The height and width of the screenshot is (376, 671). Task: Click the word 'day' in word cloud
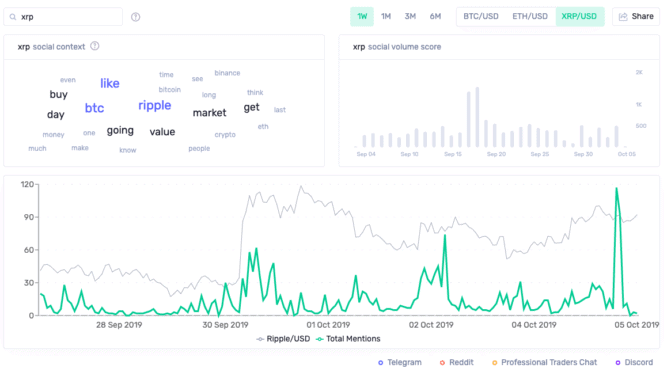pyautogui.click(x=56, y=115)
